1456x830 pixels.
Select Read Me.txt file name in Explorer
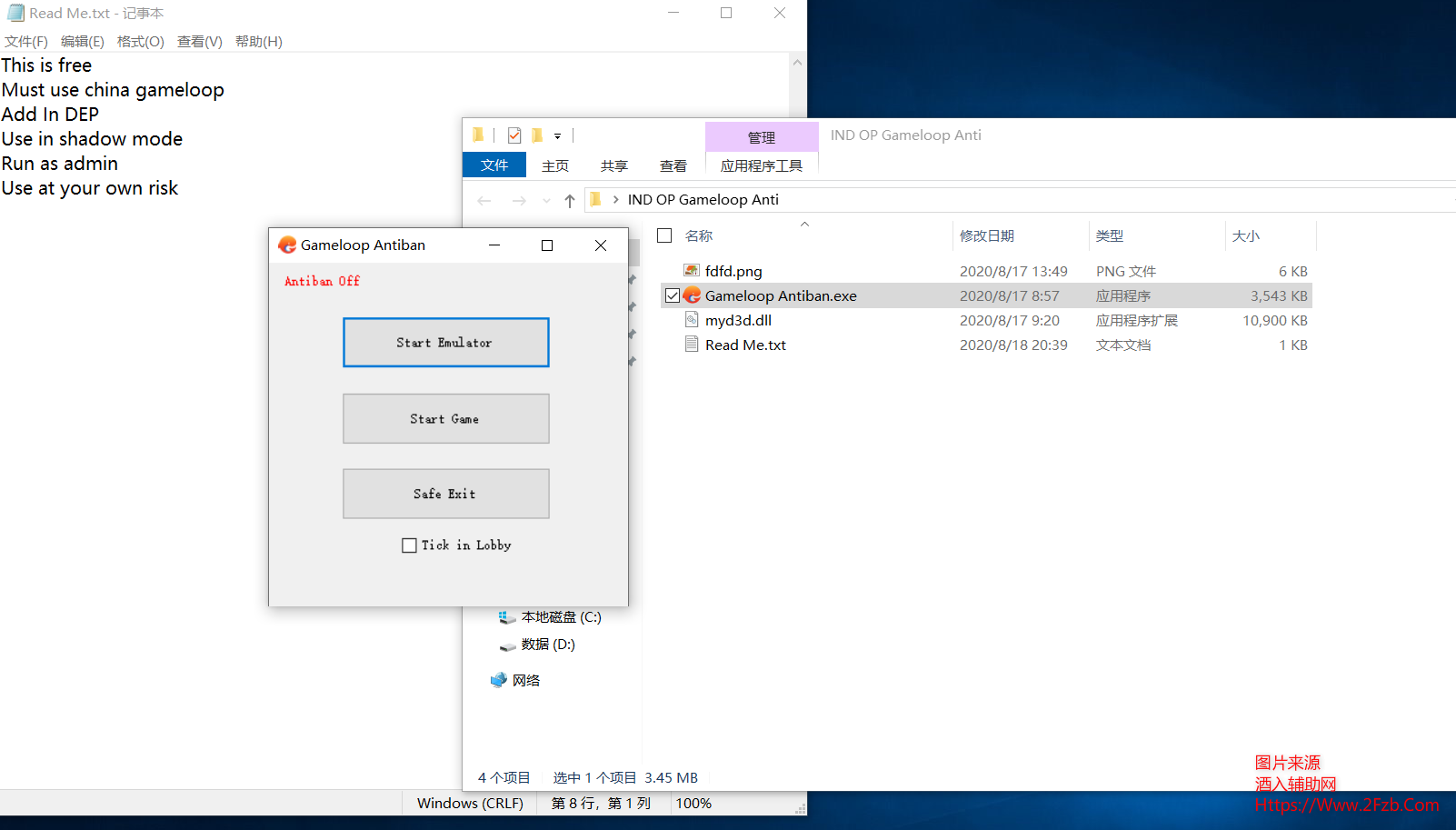745,345
